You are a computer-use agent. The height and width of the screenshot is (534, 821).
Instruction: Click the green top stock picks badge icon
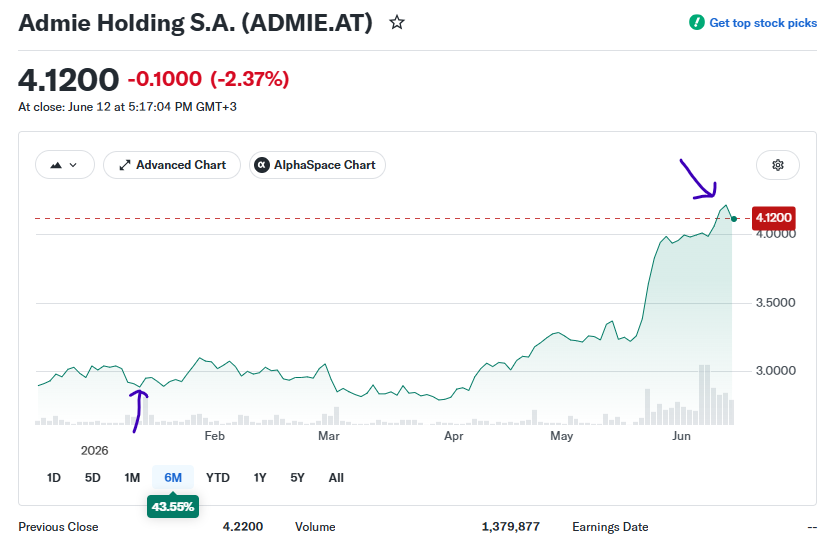click(x=696, y=23)
